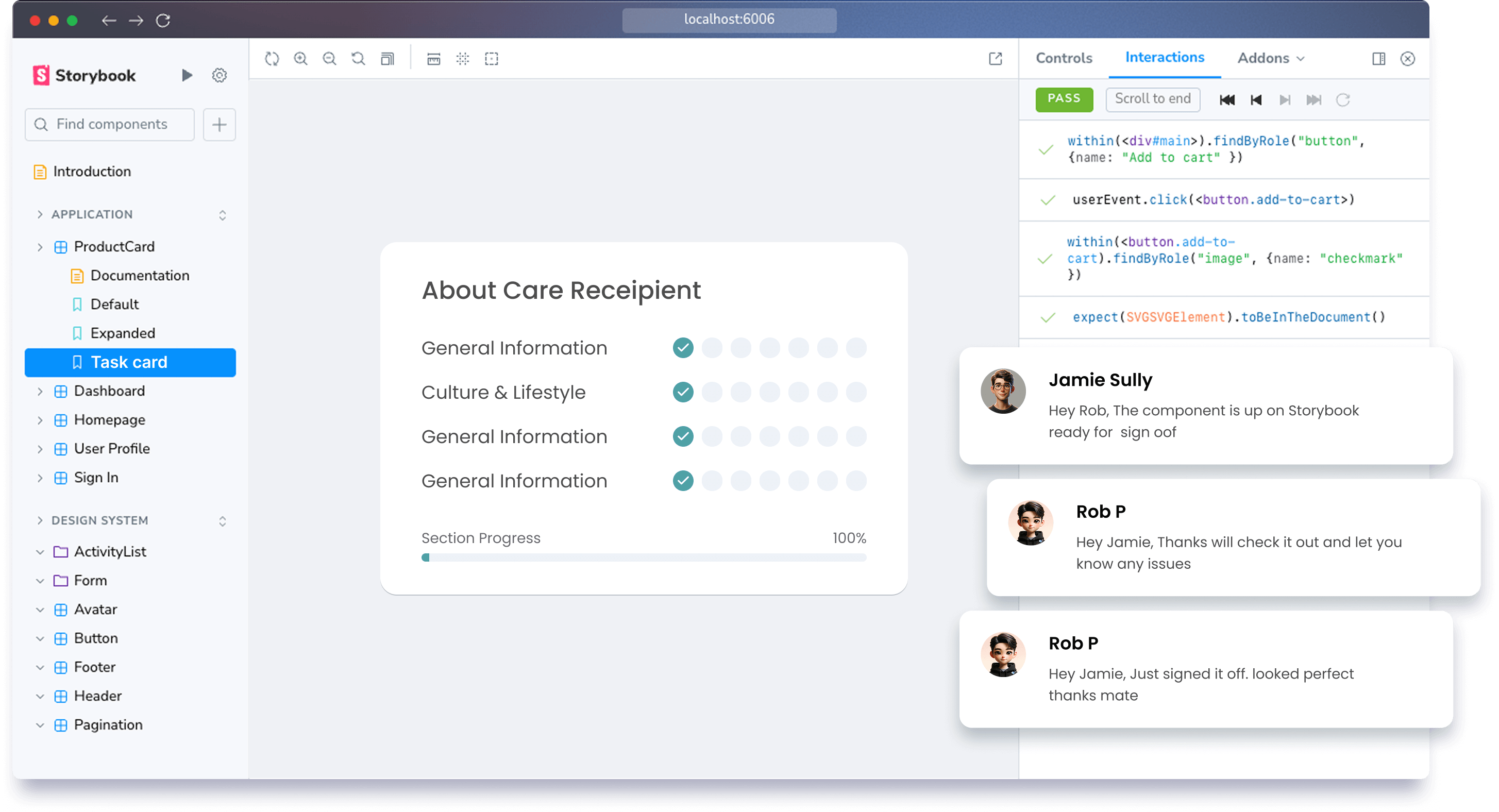Click the Find components search field
1499x812 pixels.
111,125
